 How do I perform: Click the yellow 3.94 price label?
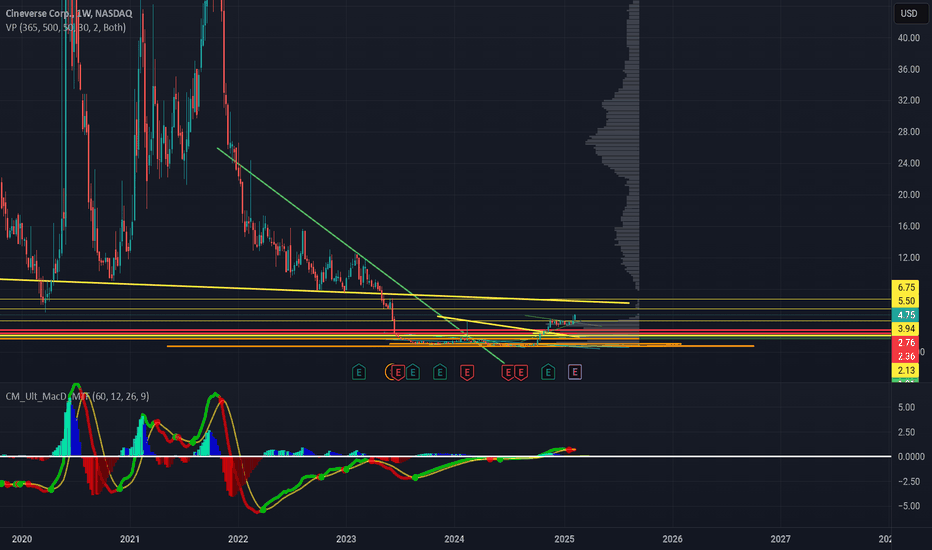pos(906,329)
